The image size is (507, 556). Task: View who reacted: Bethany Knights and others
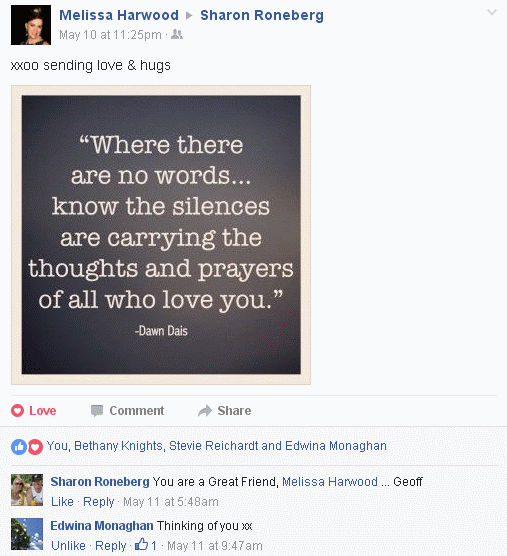[216, 446]
